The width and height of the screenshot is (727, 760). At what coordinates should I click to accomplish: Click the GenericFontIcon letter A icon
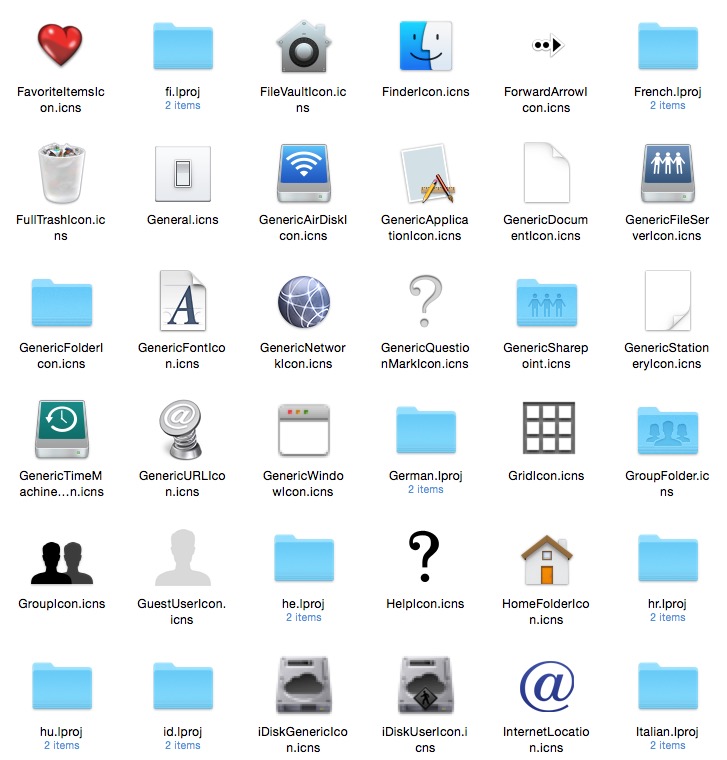click(183, 301)
